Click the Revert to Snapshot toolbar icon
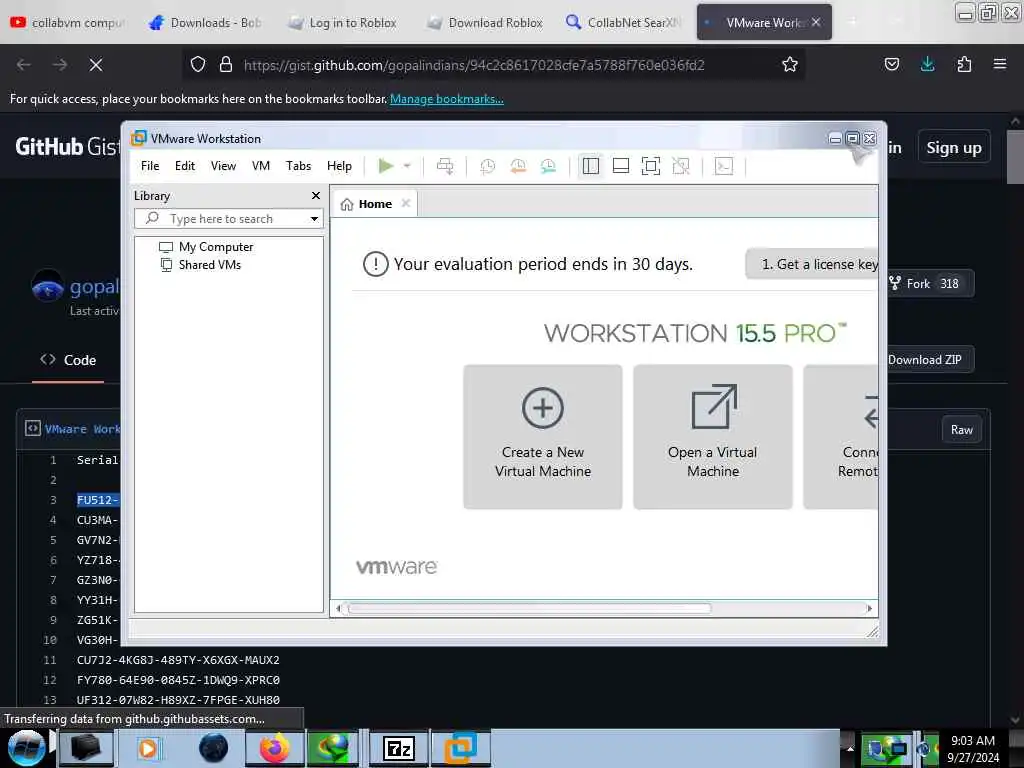The width and height of the screenshot is (1024, 768). click(518, 166)
